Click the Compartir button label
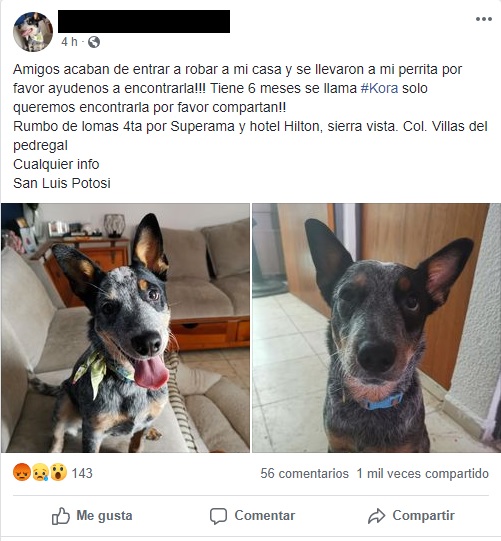The width and height of the screenshot is (501, 541). pos(423,515)
